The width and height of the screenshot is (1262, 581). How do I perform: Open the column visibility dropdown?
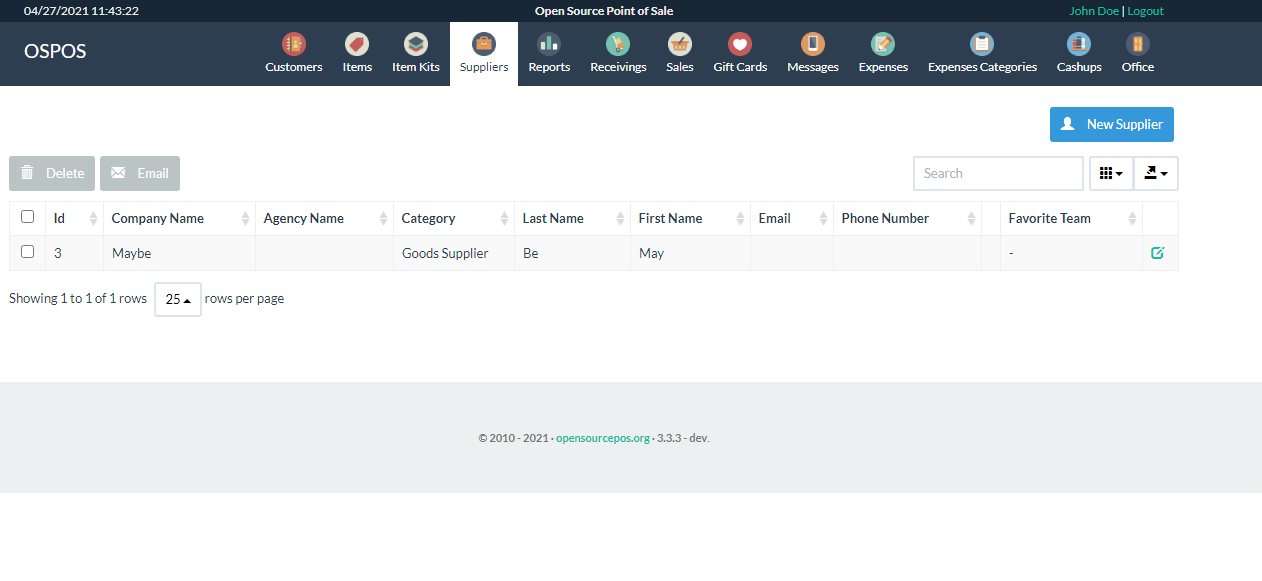pos(1110,173)
